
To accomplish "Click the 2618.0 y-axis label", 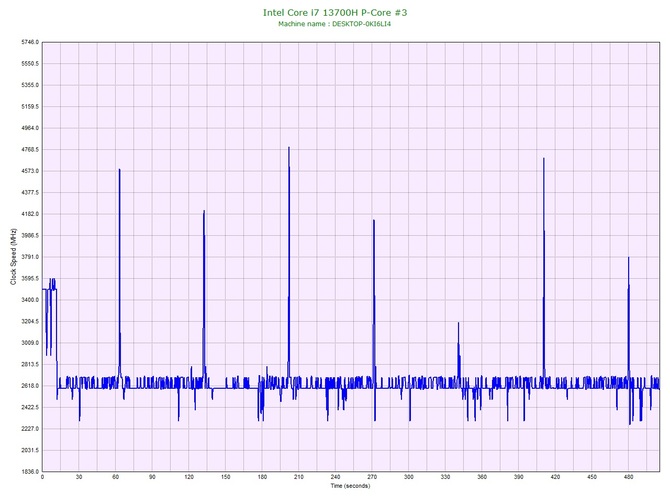I will [x=30, y=386].
